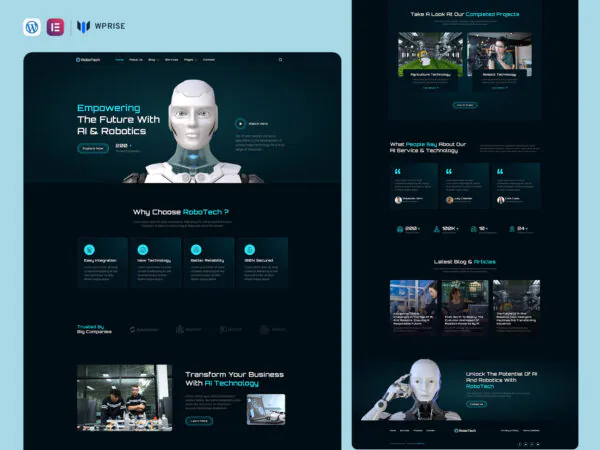600x450 pixels.
Task: Open the Services menu item
Action: pos(171,60)
